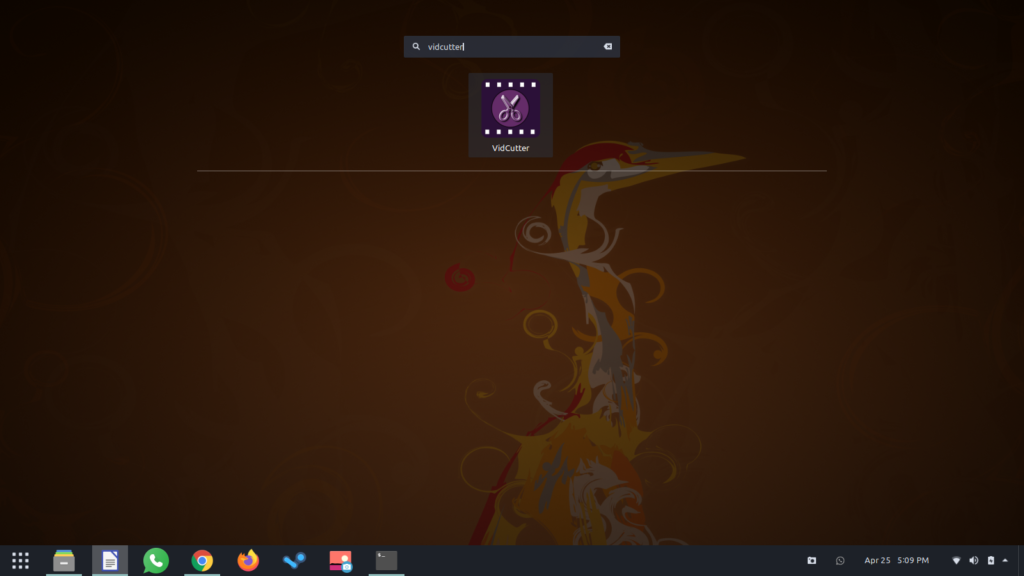Screen dimensions: 1024x576
Task: Launch VidCutter from the search results
Action: [x=510, y=114]
